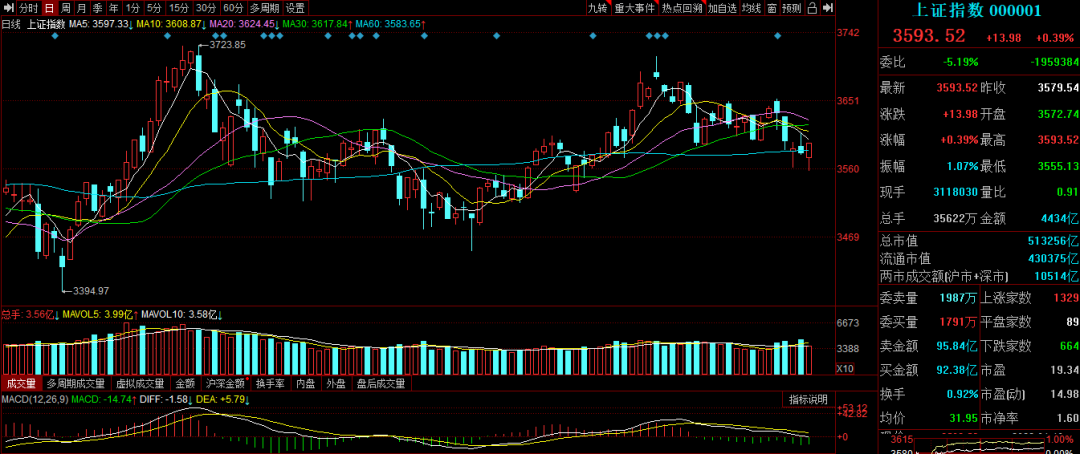
Task: Click the leftmost blue diamond event marker
Action: (55, 35)
